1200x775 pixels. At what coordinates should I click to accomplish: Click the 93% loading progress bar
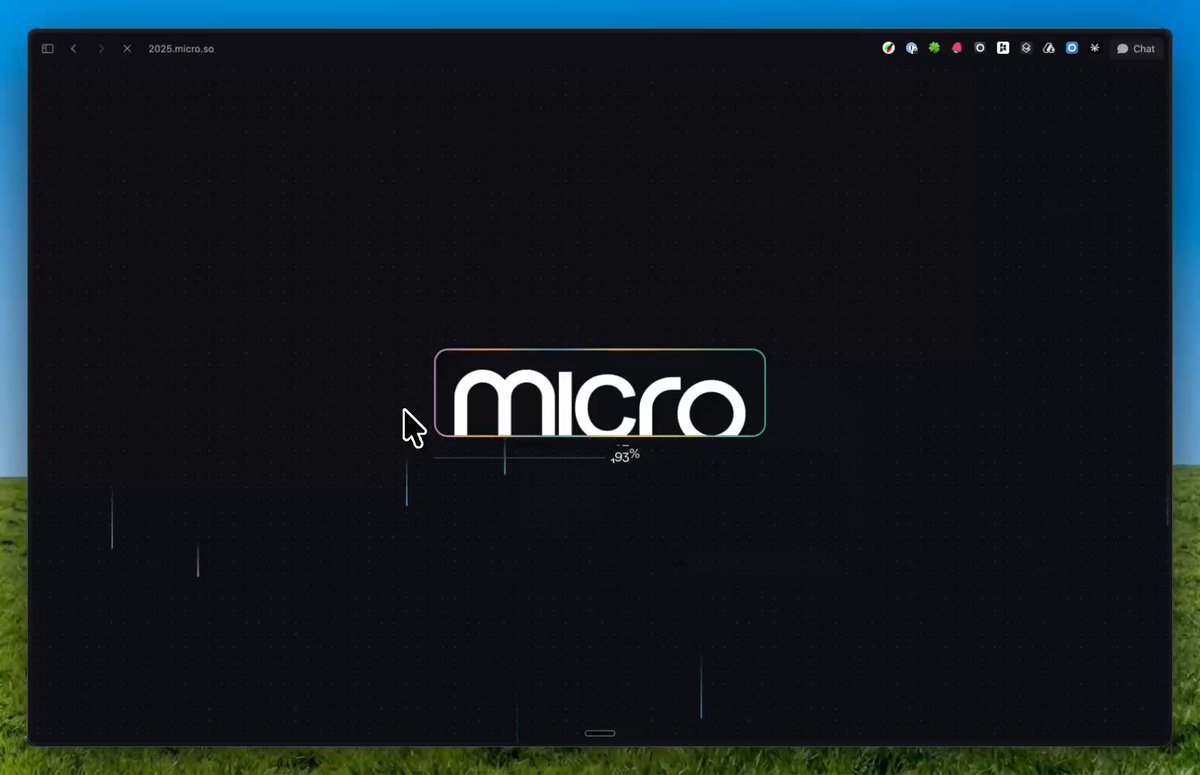pos(520,458)
